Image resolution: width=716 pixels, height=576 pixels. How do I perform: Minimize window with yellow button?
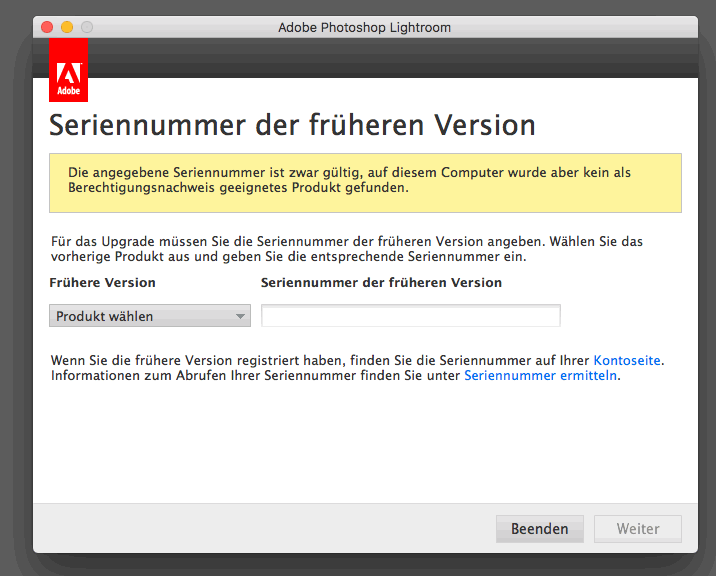pyautogui.click(x=67, y=27)
